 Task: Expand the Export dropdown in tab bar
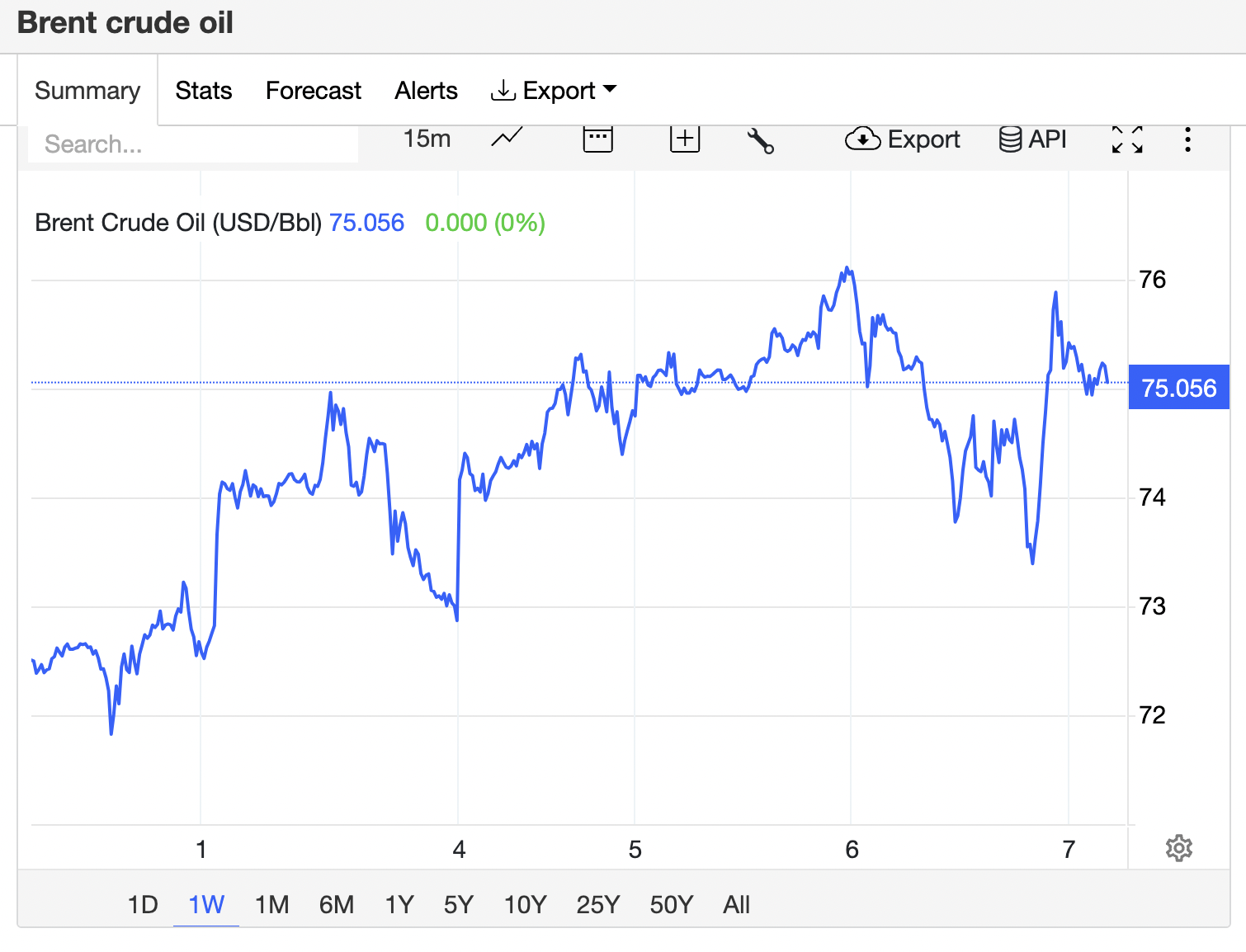pos(554,90)
